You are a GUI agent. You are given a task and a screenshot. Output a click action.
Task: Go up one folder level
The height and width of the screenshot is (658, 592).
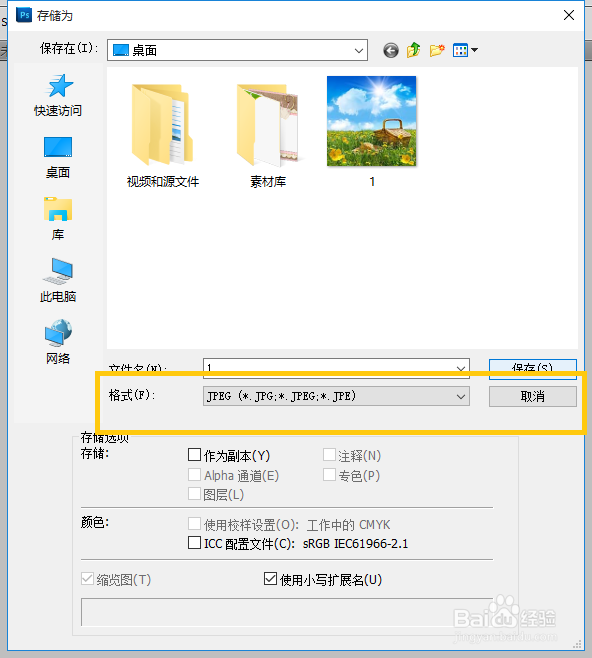click(413, 50)
